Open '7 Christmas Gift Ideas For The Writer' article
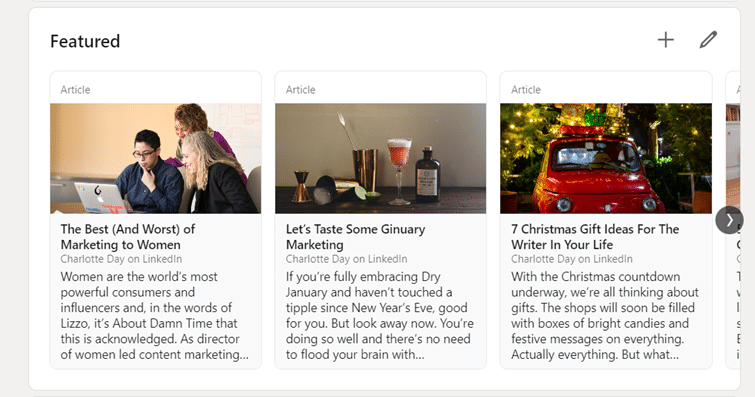 (x=595, y=237)
